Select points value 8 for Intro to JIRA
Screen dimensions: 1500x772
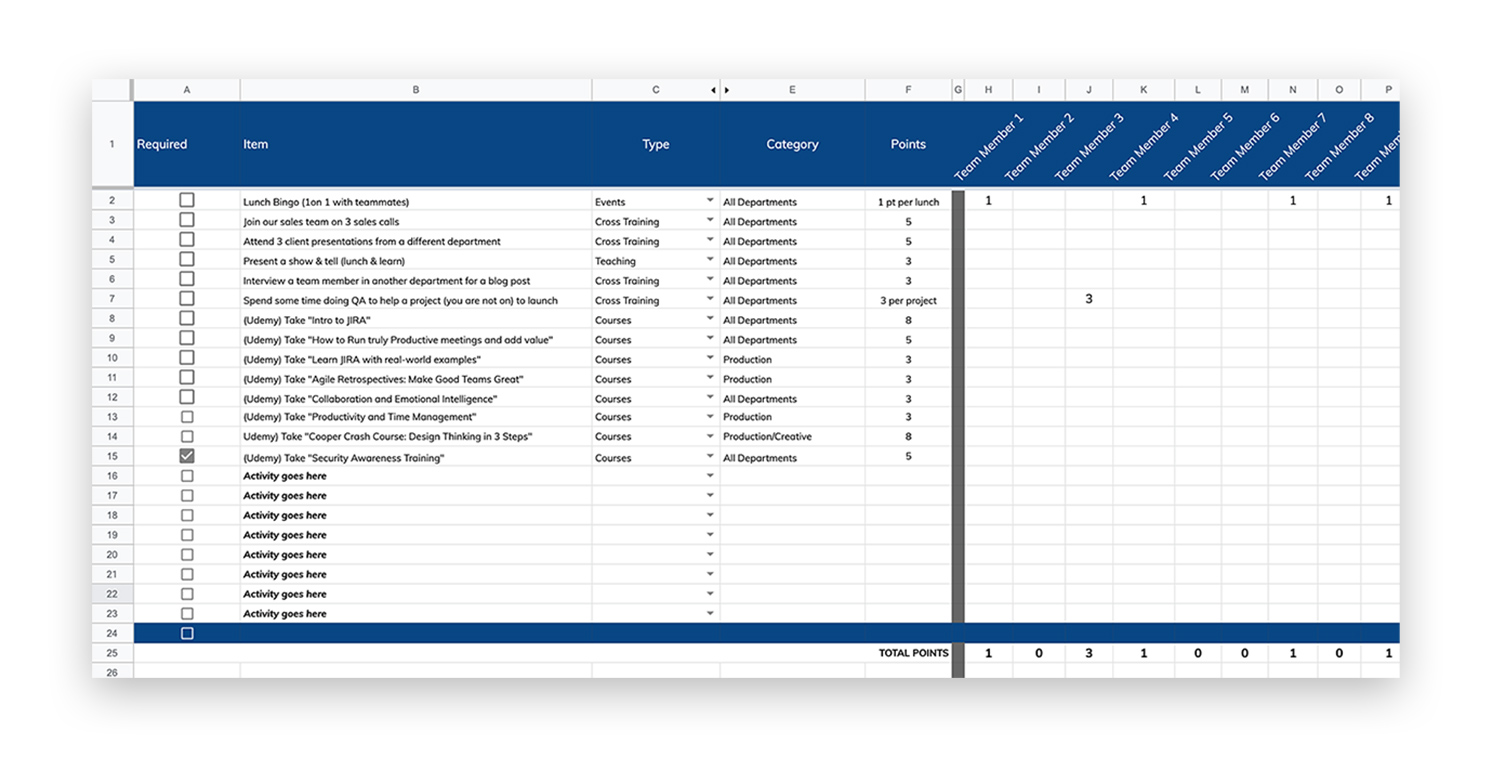point(908,320)
